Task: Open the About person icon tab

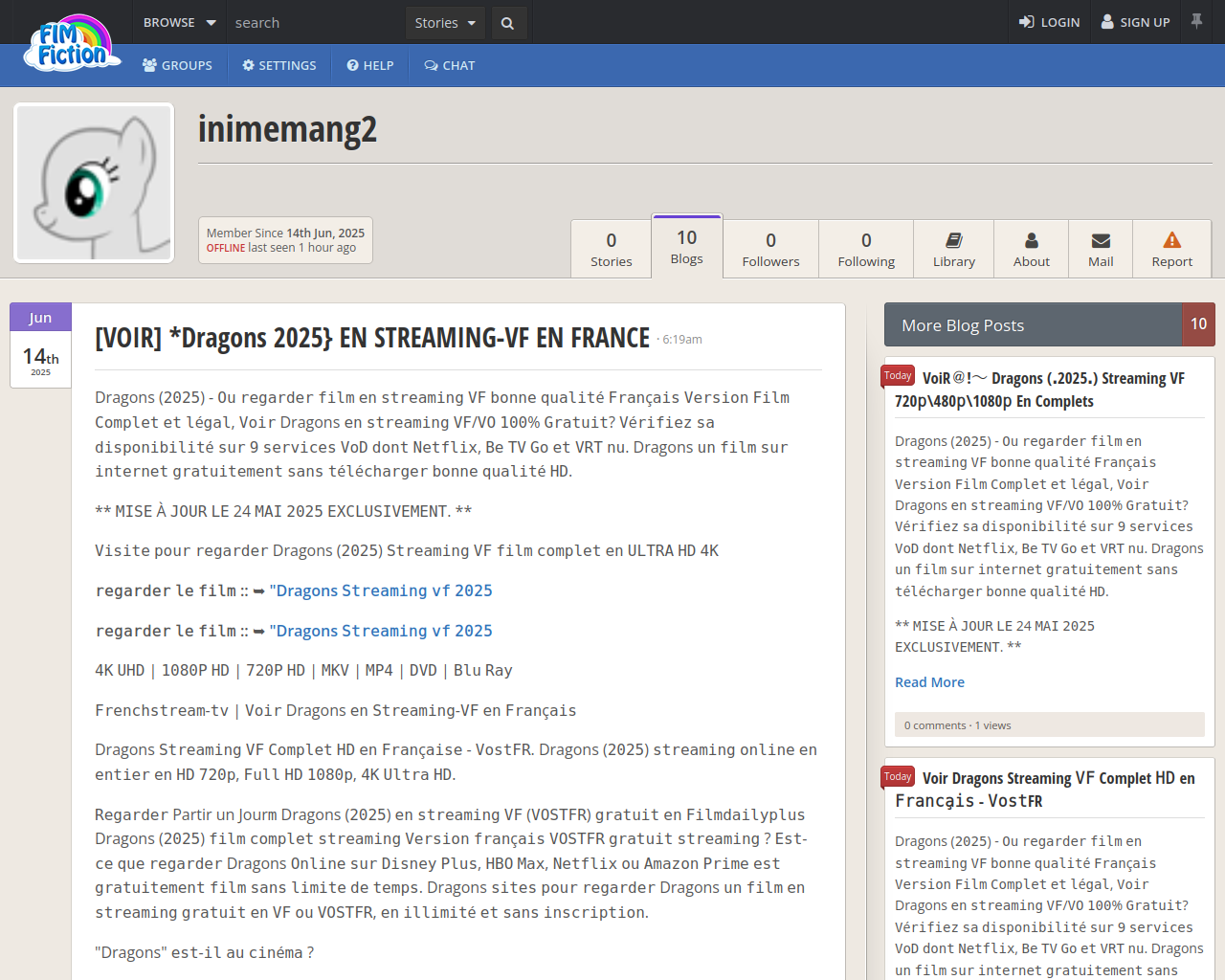Action: coord(1032,249)
